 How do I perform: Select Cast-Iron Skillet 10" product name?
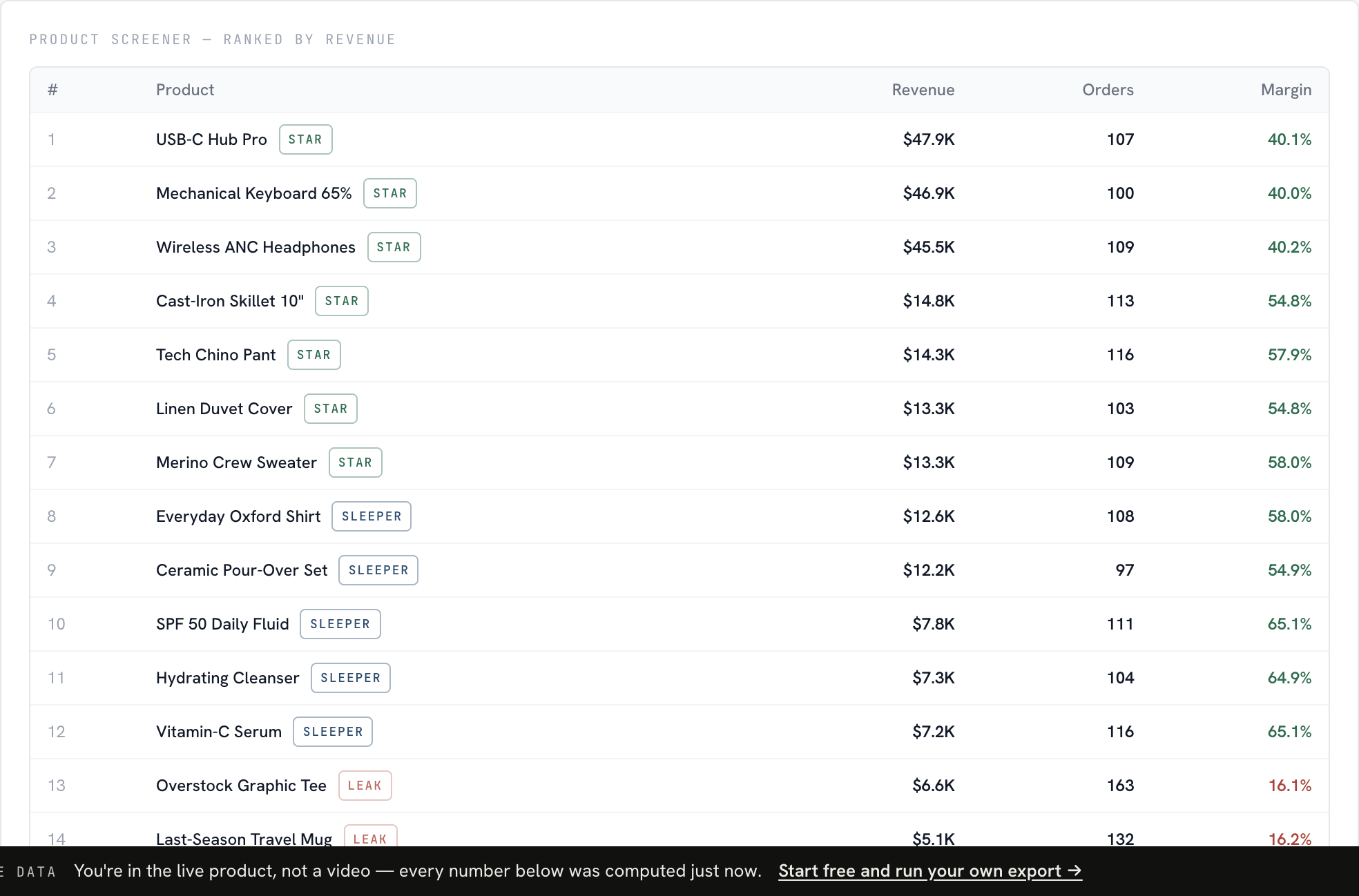point(230,301)
